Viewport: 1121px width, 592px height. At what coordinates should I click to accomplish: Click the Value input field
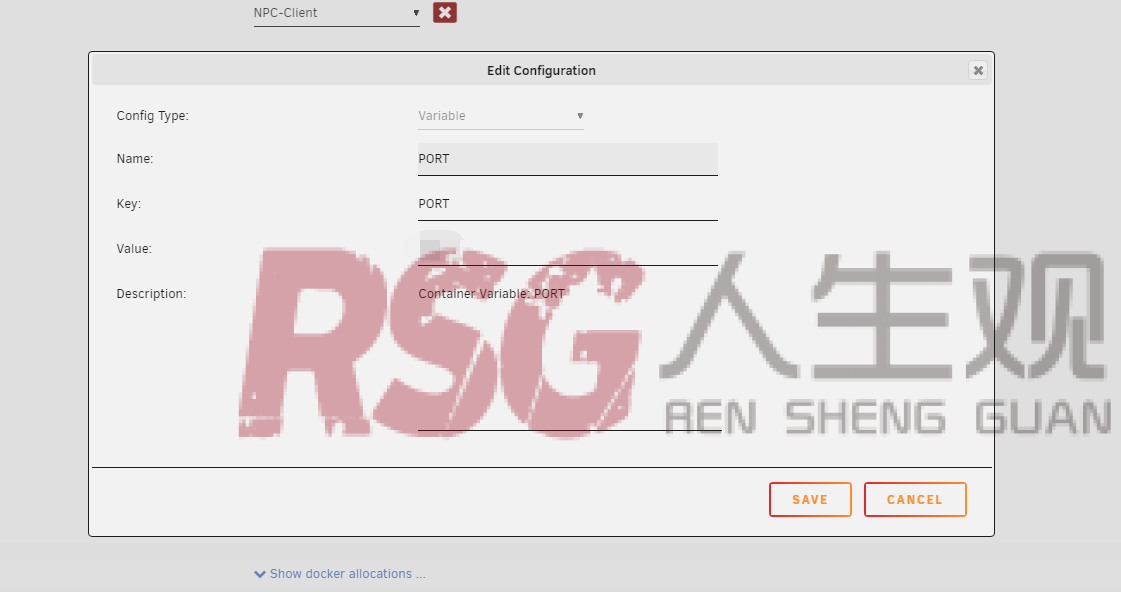click(x=568, y=249)
